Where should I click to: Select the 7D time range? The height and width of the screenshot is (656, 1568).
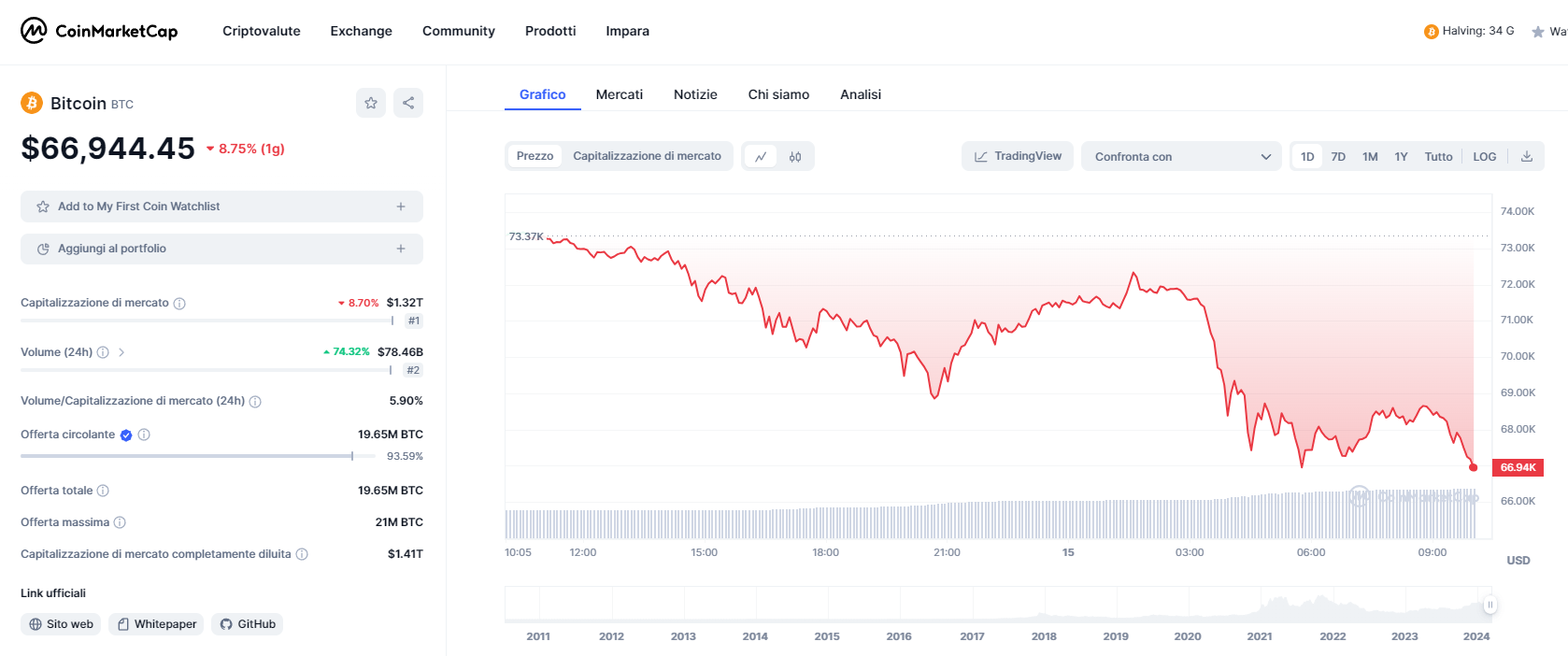pos(1337,157)
